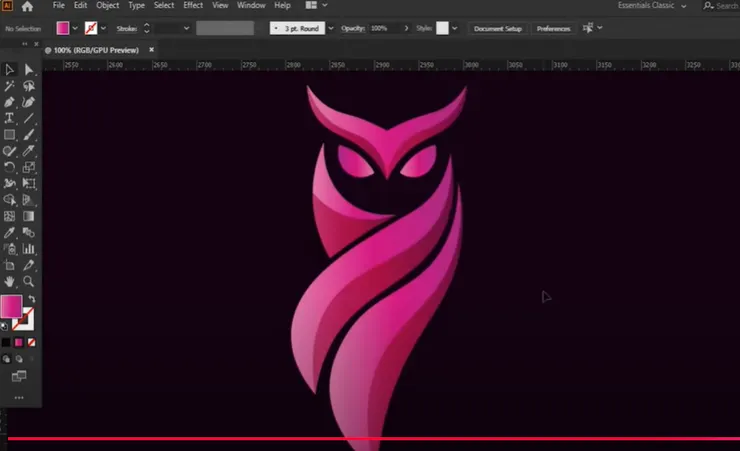Image resolution: width=740 pixels, height=451 pixels.
Task: Select the Column Graph tool
Action: [x=29, y=249]
